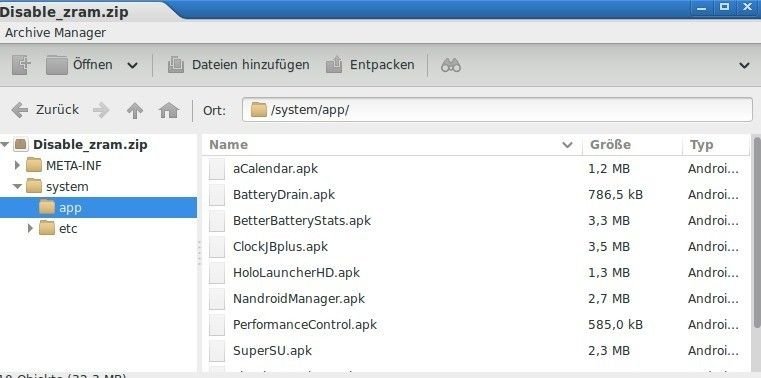Collapse the system folder triangle

pos(17,186)
